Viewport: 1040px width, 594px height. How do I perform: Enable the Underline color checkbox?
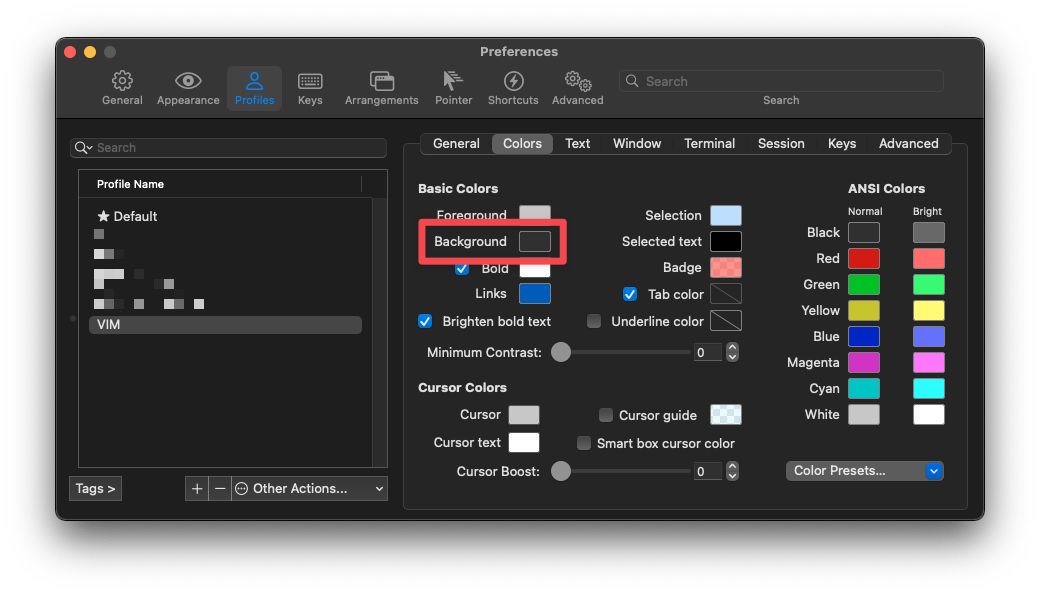(594, 321)
